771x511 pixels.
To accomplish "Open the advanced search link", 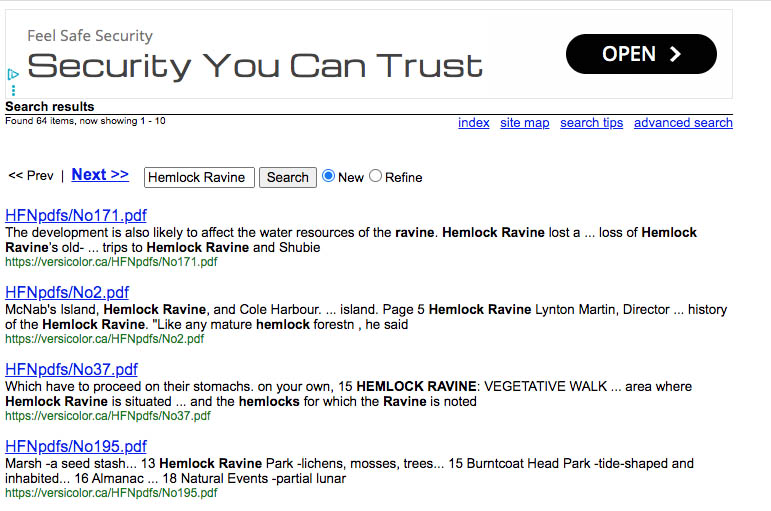I will tap(683, 123).
